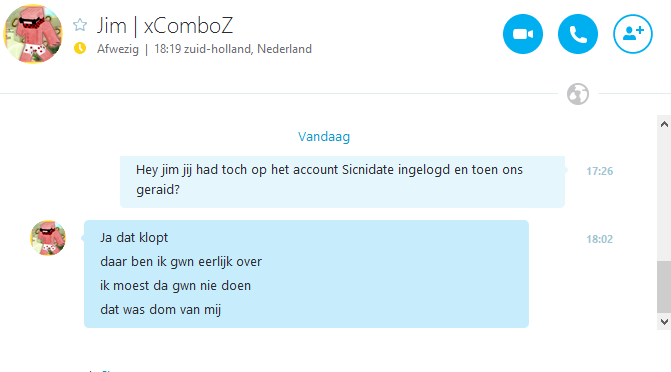This screenshot has height=372, width=671.
Task: Mark Jim | xComboZ as favorite star
Action: coord(80,25)
